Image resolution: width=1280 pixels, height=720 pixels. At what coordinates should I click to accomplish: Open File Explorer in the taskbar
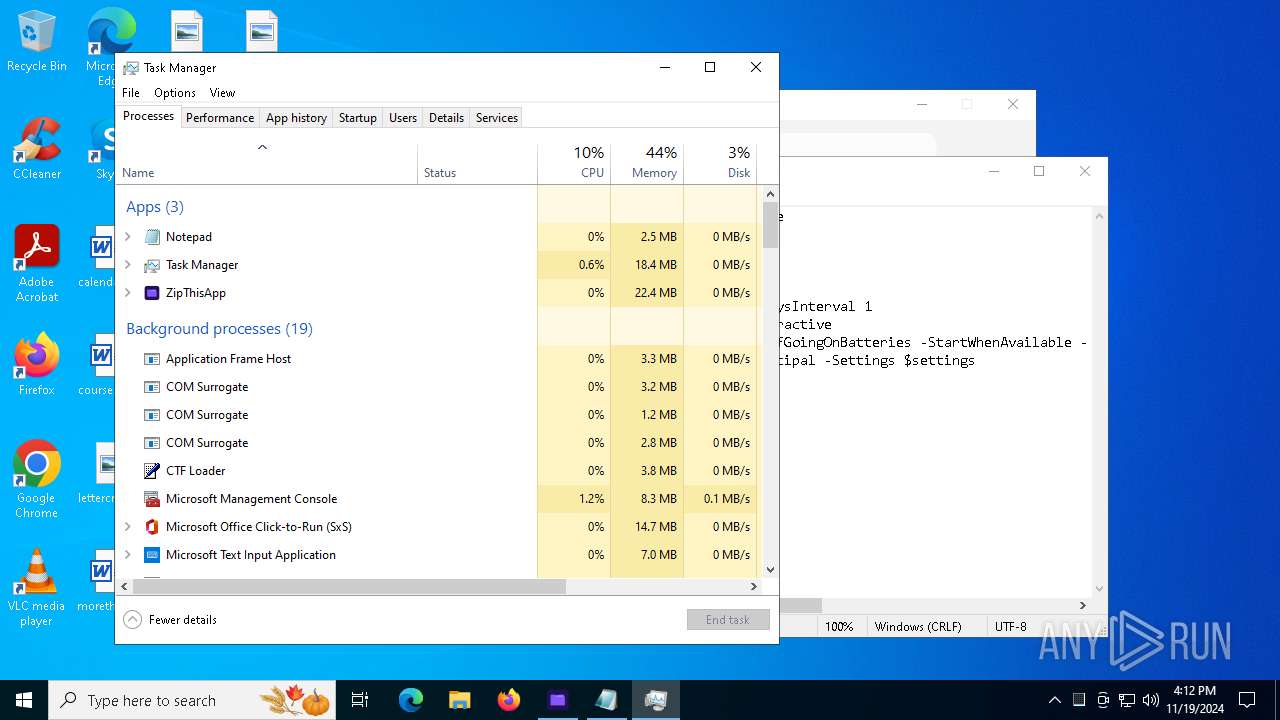click(460, 700)
